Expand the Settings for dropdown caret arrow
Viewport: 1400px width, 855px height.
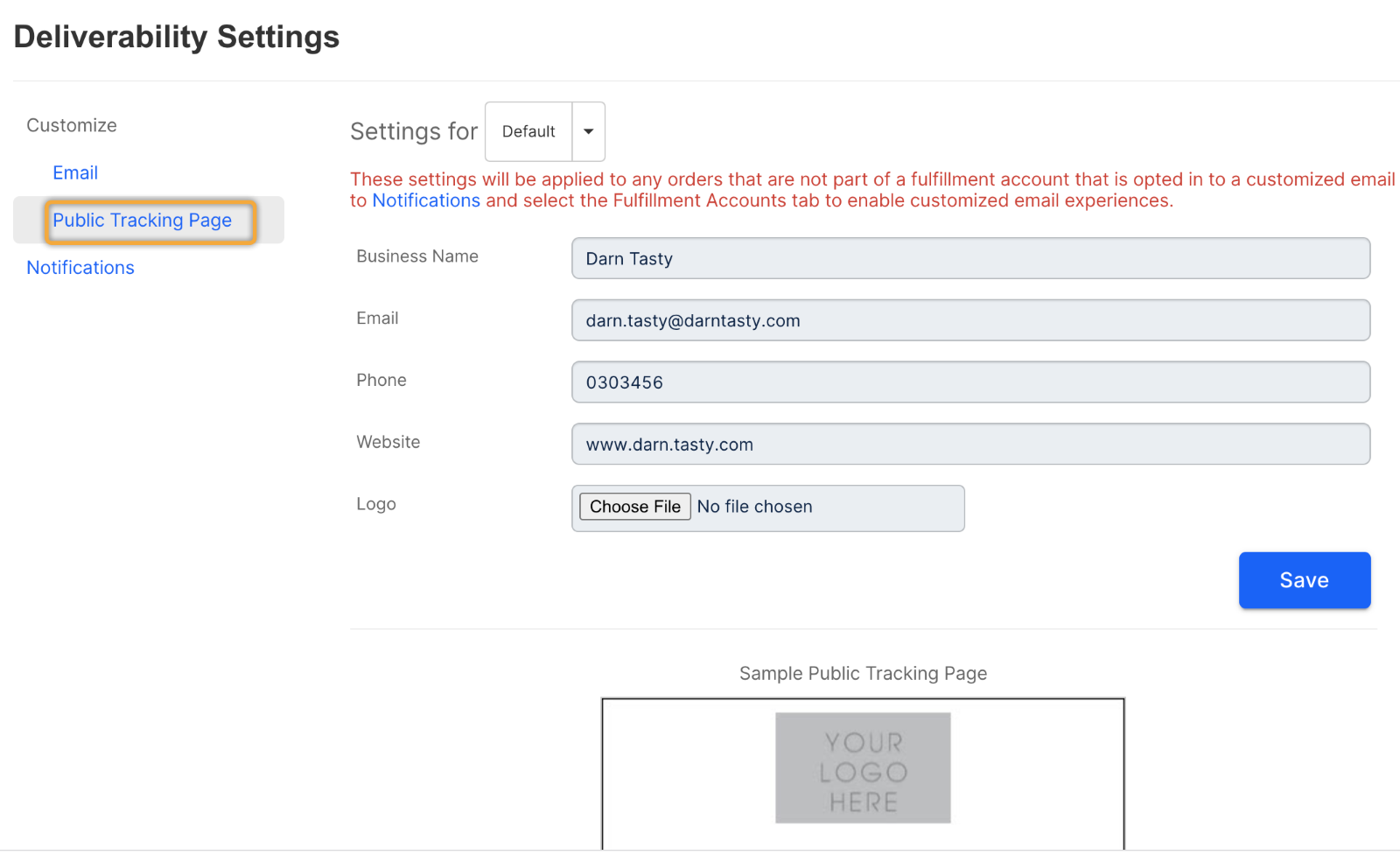[x=588, y=132]
